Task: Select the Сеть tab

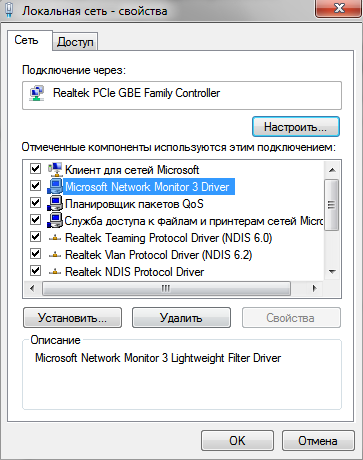Action: pos(27,40)
